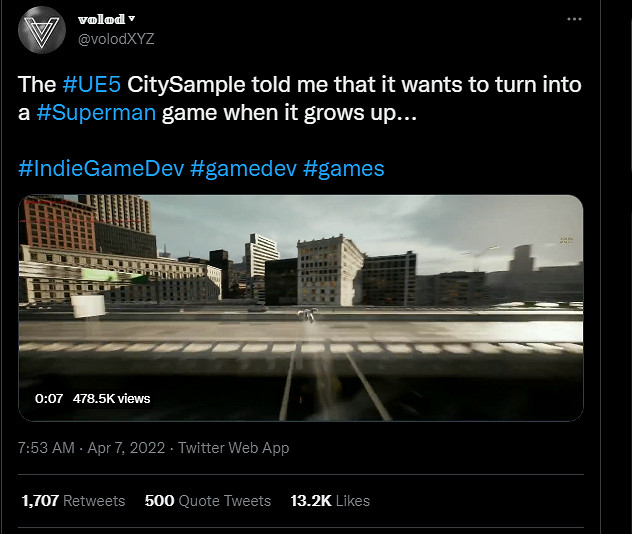Click the 0:07 video duration label

click(48, 398)
